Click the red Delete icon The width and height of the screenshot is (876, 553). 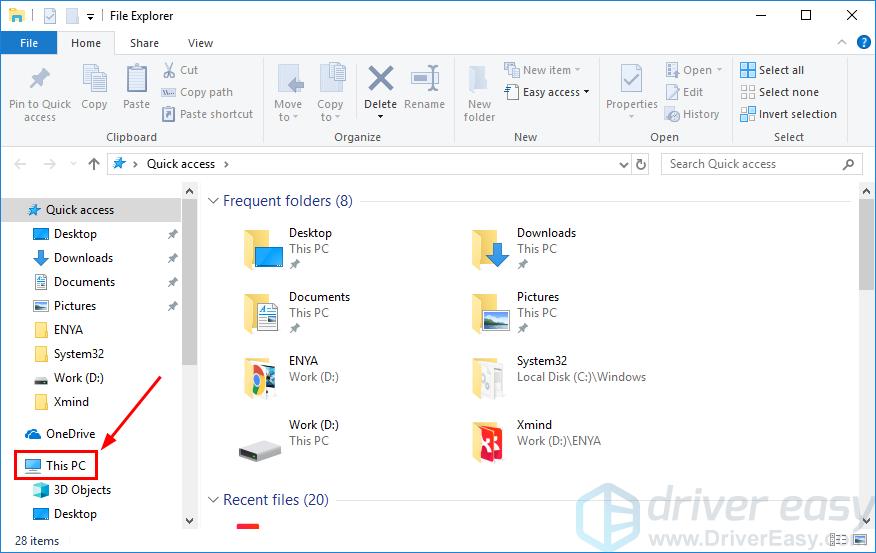380,80
